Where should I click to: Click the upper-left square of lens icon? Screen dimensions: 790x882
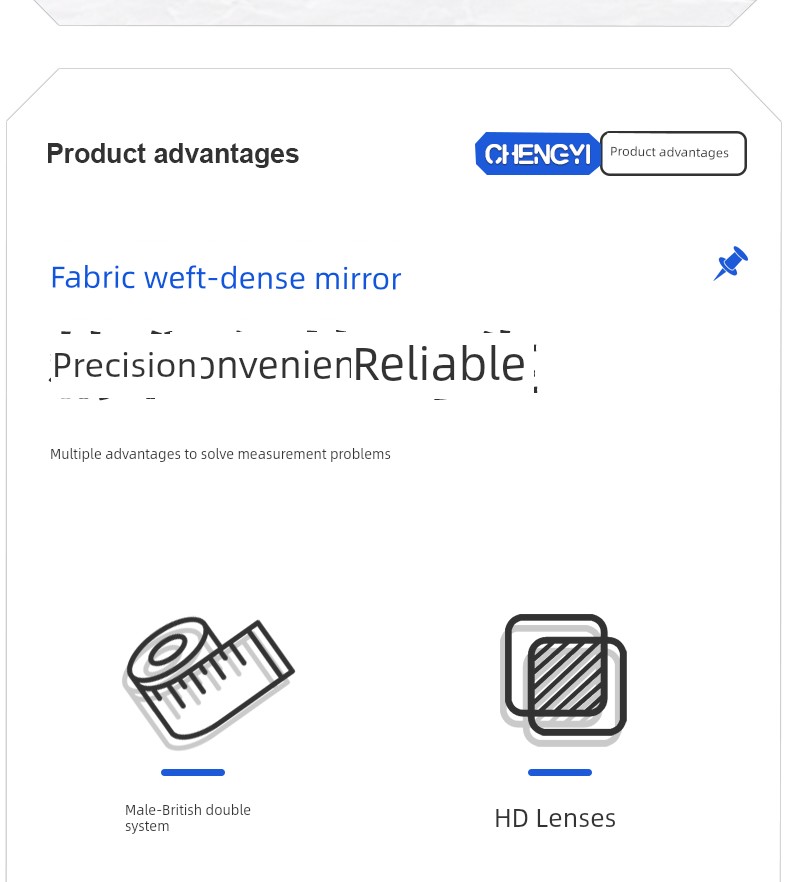pos(555,665)
